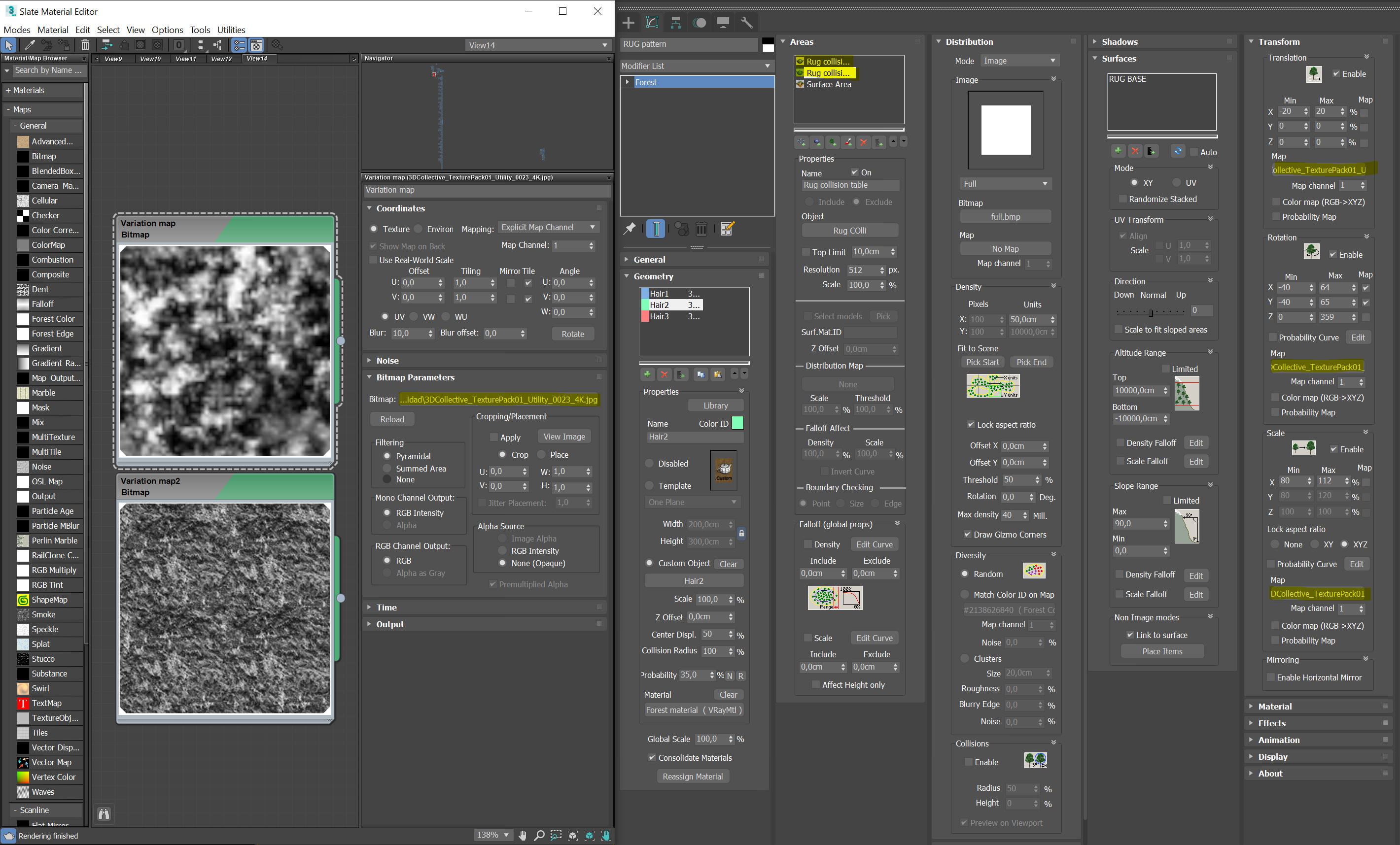
Task: Click the Rotate button in Coordinates
Action: [573, 334]
